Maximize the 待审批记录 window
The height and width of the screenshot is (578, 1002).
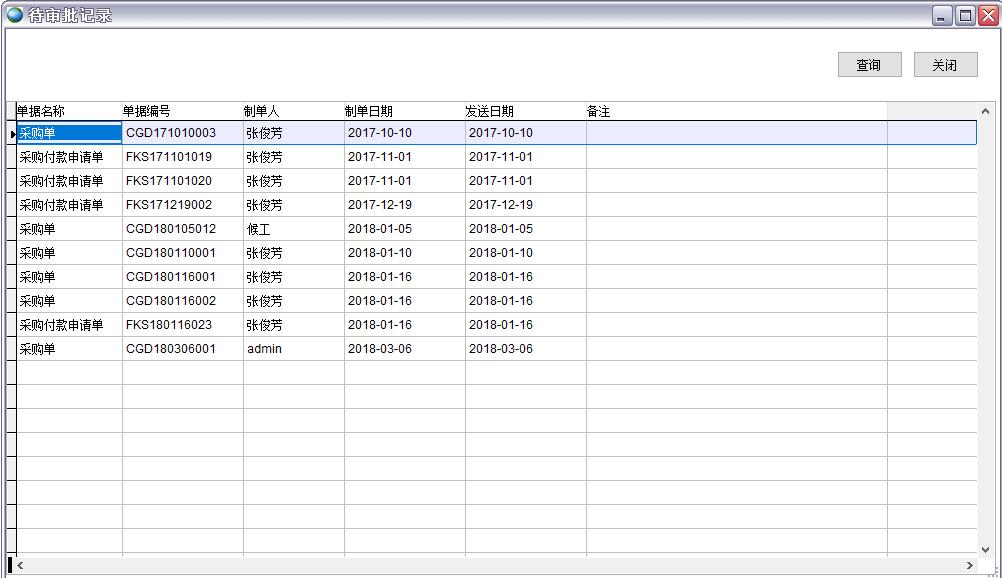click(965, 15)
